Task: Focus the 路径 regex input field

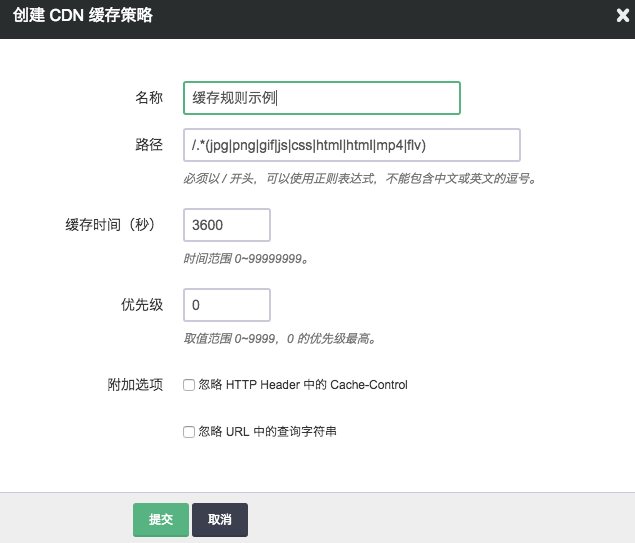Action: coord(351,145)
